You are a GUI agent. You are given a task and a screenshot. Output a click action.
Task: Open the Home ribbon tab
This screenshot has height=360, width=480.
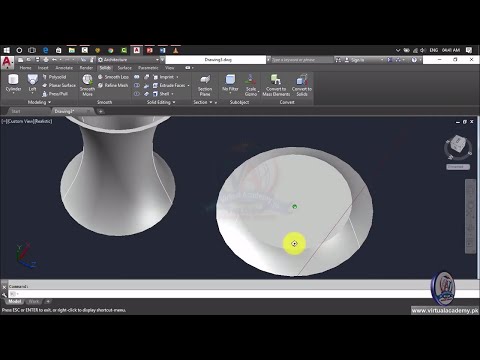click(25, 68)
